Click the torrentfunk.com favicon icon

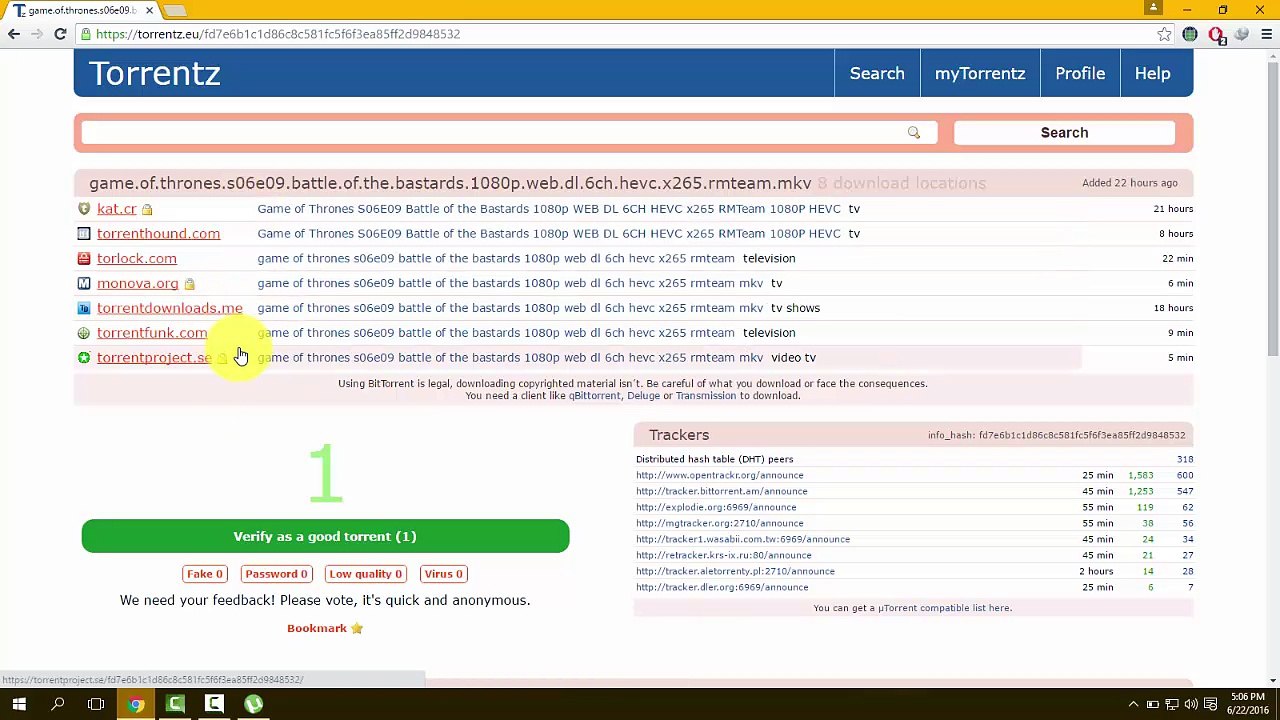[x=84, y=333]
